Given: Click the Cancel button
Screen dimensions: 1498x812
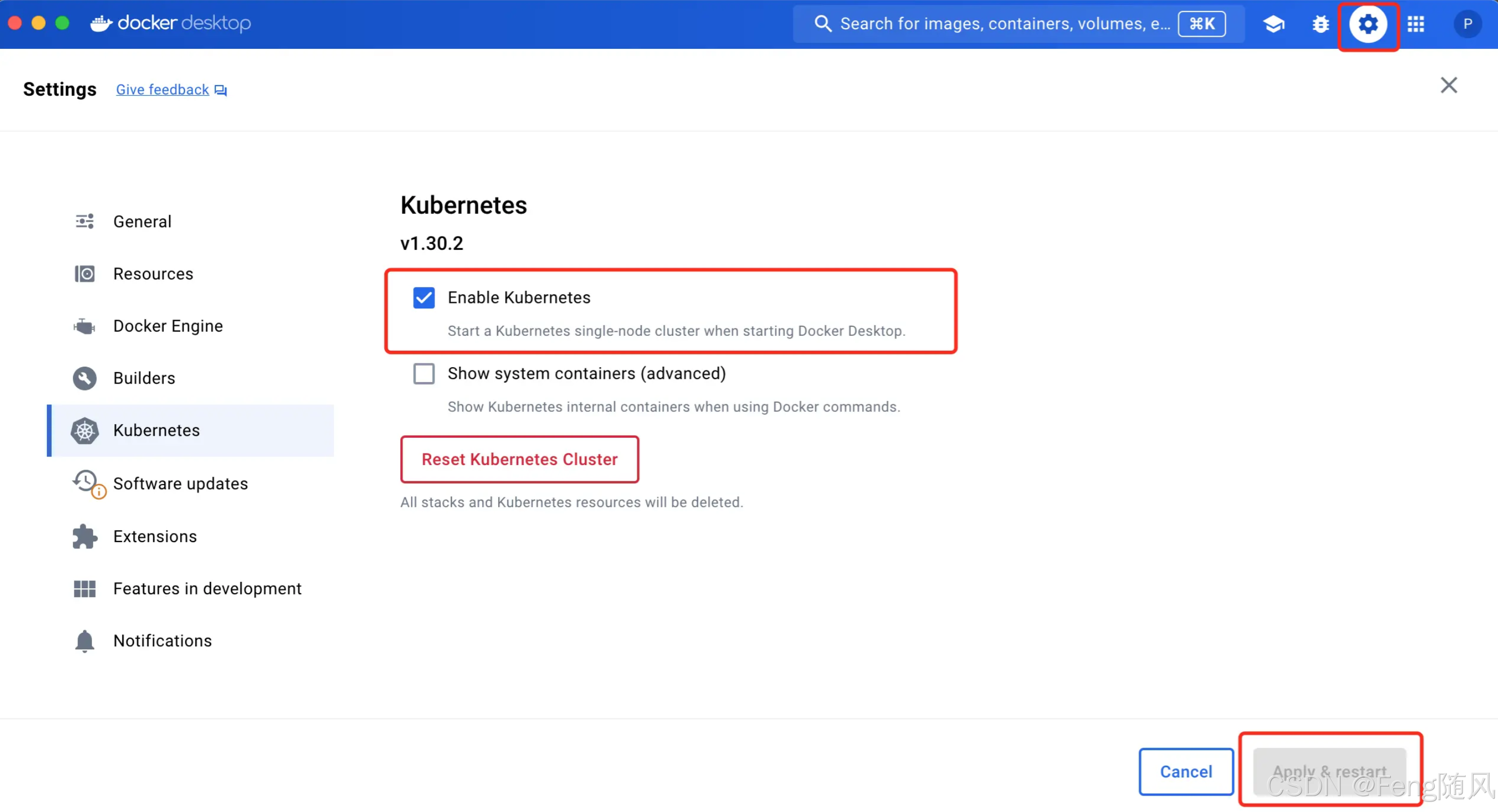Looking at the screenshot, I should click(1186, 771).
